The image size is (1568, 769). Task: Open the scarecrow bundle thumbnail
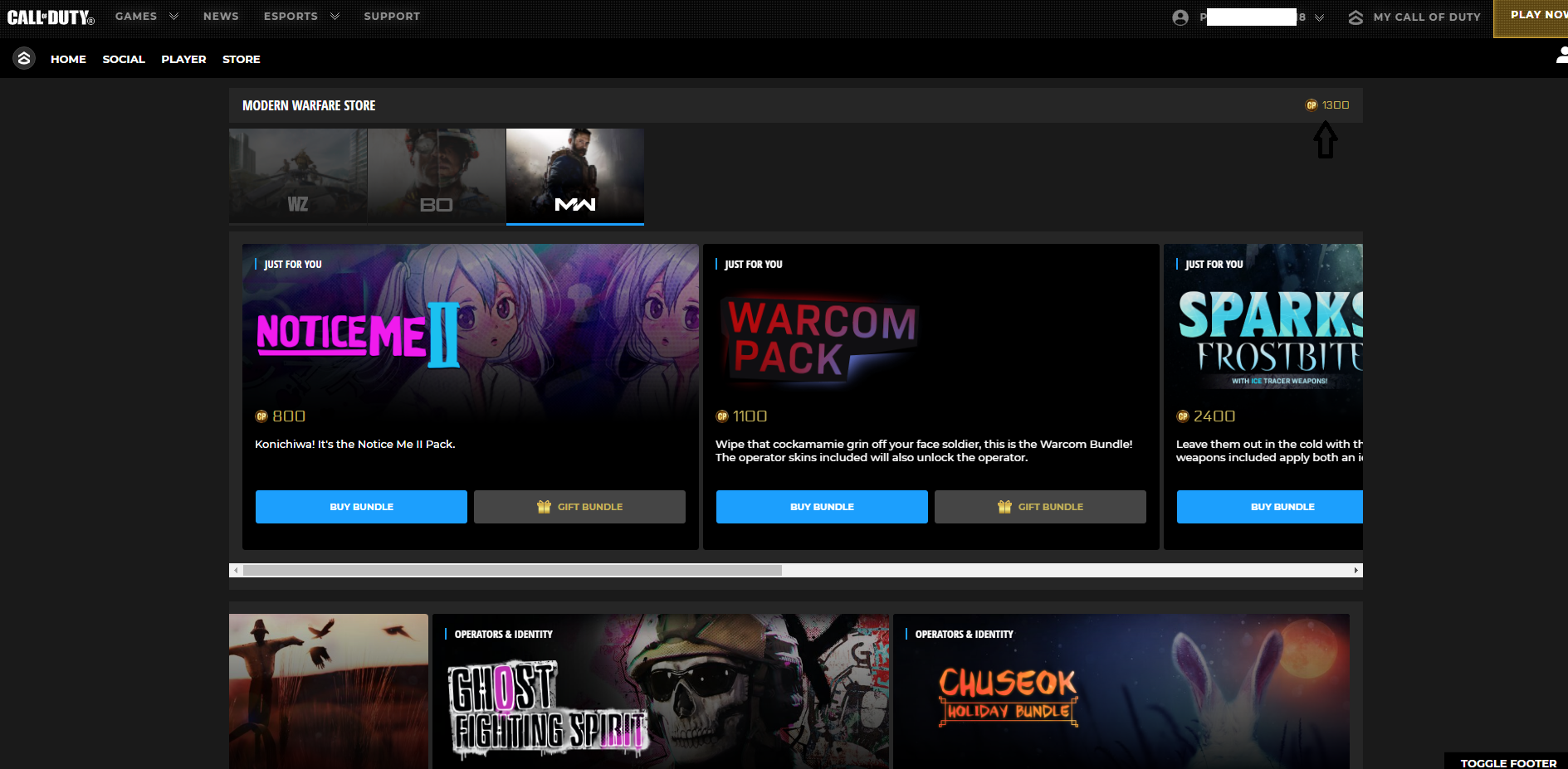click(329, 691)
